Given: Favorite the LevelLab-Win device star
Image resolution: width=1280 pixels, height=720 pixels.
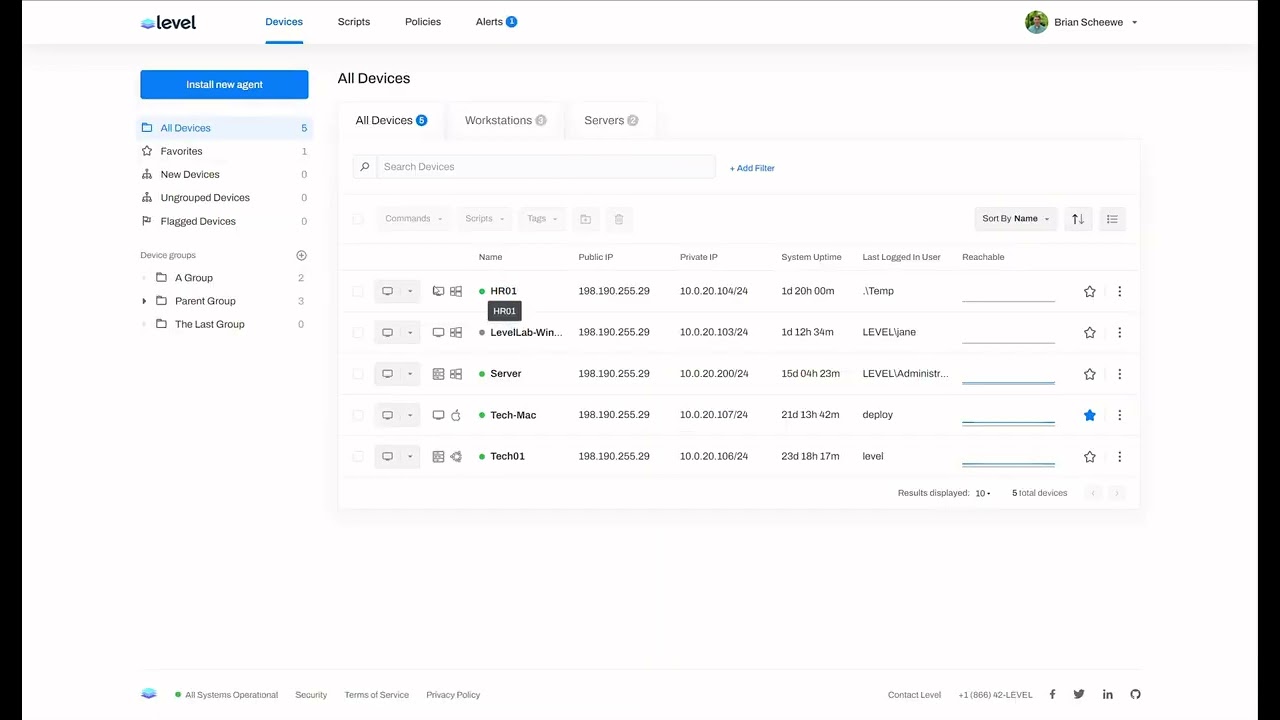Looking at the screenshot, I should pyautogui.click(x=1090, y=332).
